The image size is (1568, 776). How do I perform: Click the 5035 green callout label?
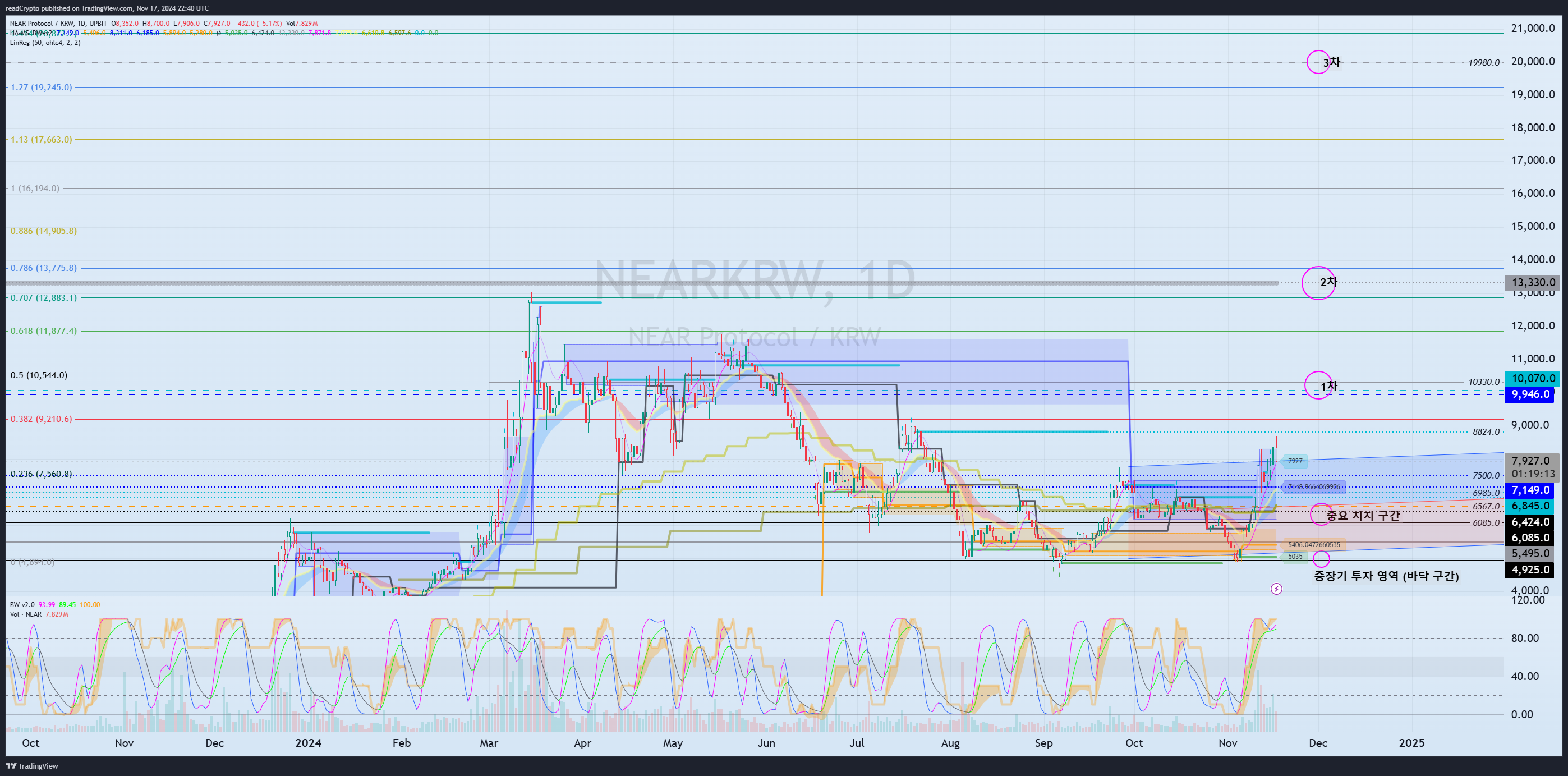pyautogui.click(x=1295, y=556)
